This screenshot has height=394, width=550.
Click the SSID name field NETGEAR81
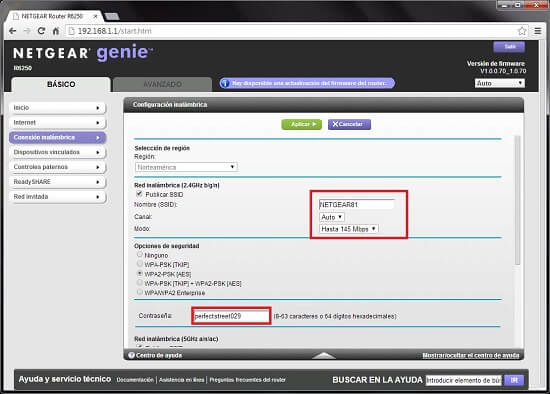[356, 205]
